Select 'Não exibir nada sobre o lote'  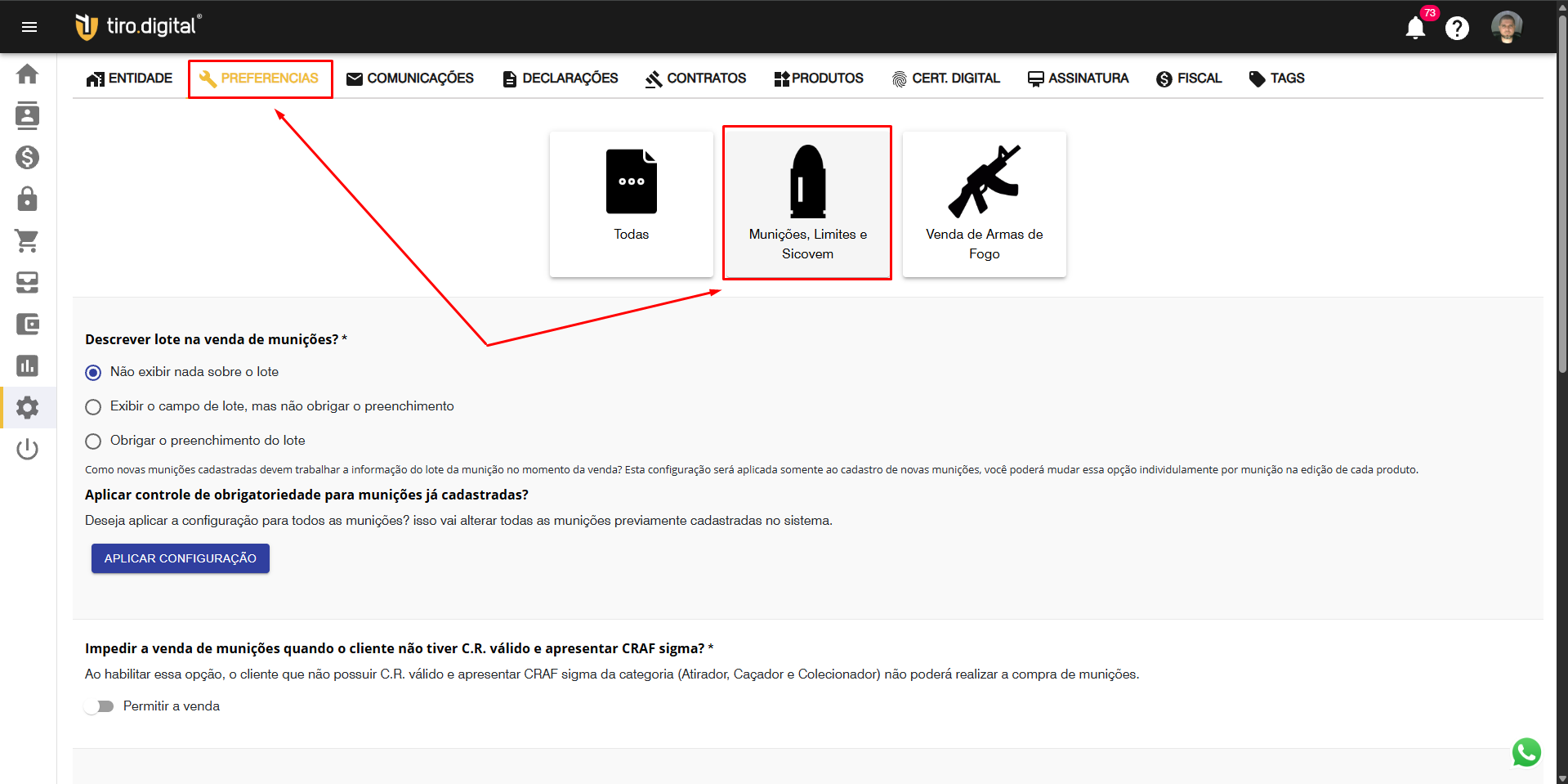(x=94, y=373)
